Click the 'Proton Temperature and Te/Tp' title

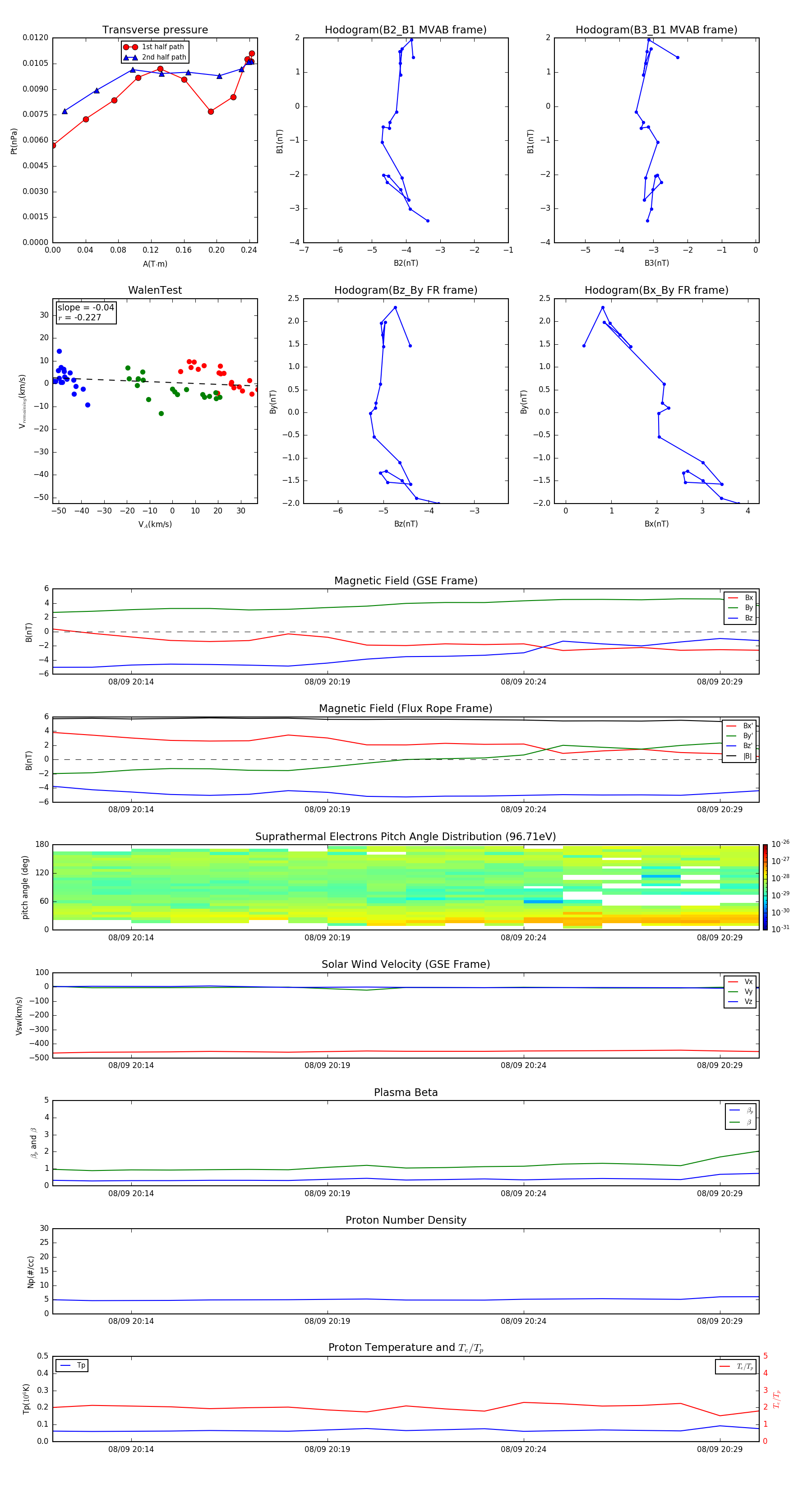[x=406, y=1348]
